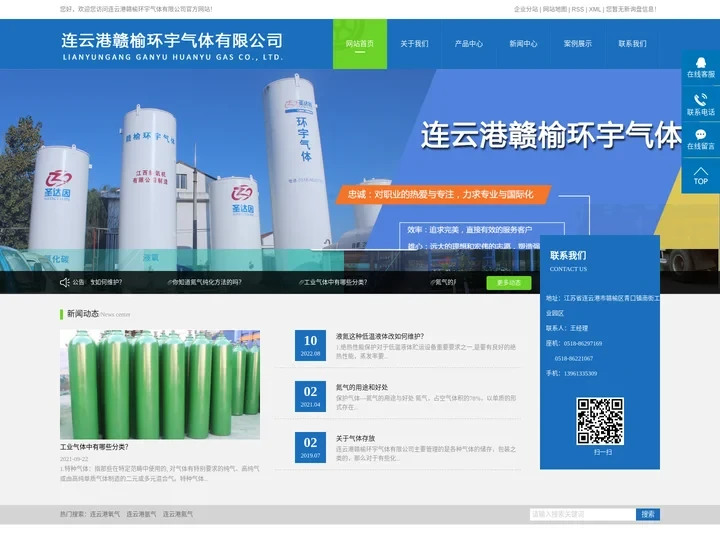Click the green gas cylinders news image

(160, 384)
